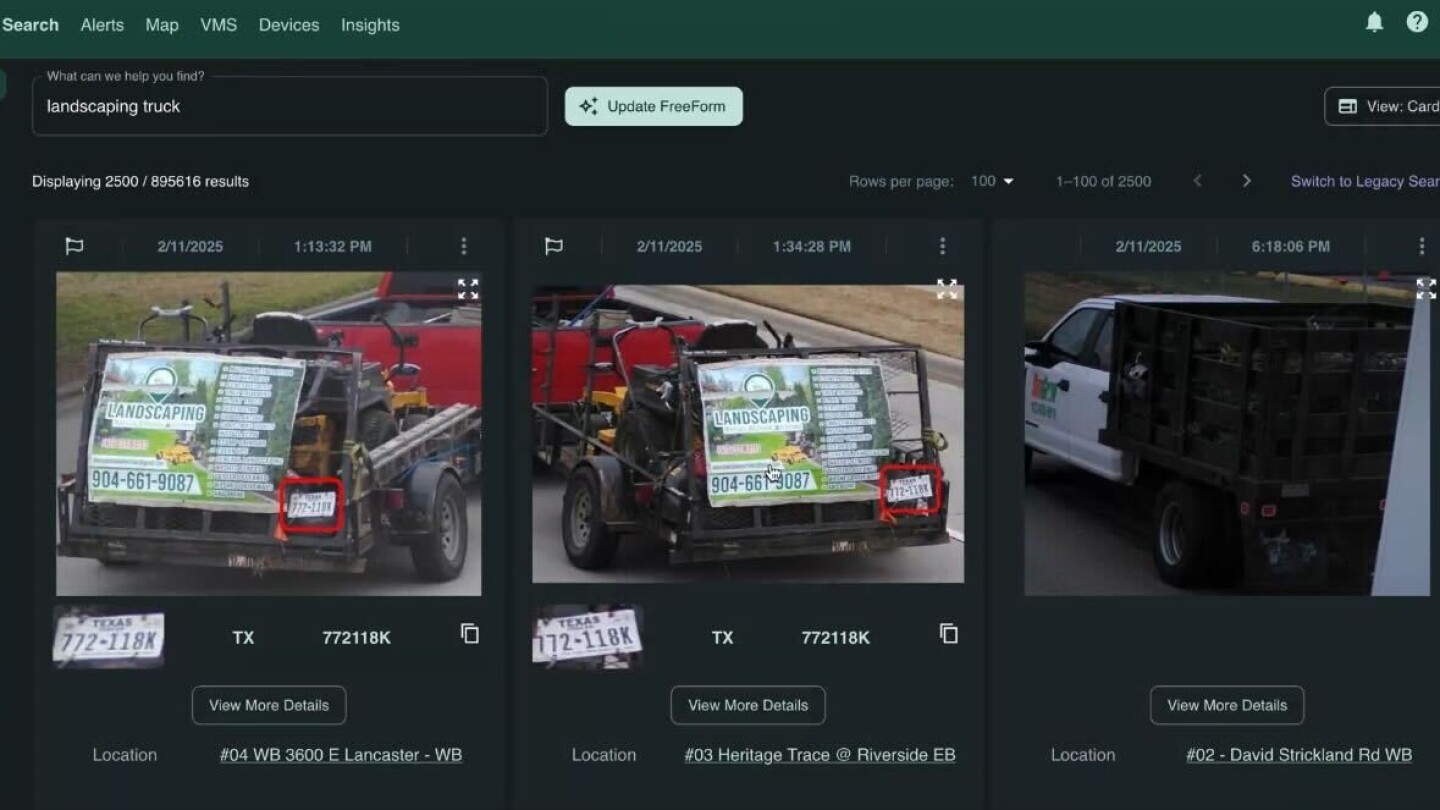
Task: Click the help question mark icon
Action: pos(1417,22)
